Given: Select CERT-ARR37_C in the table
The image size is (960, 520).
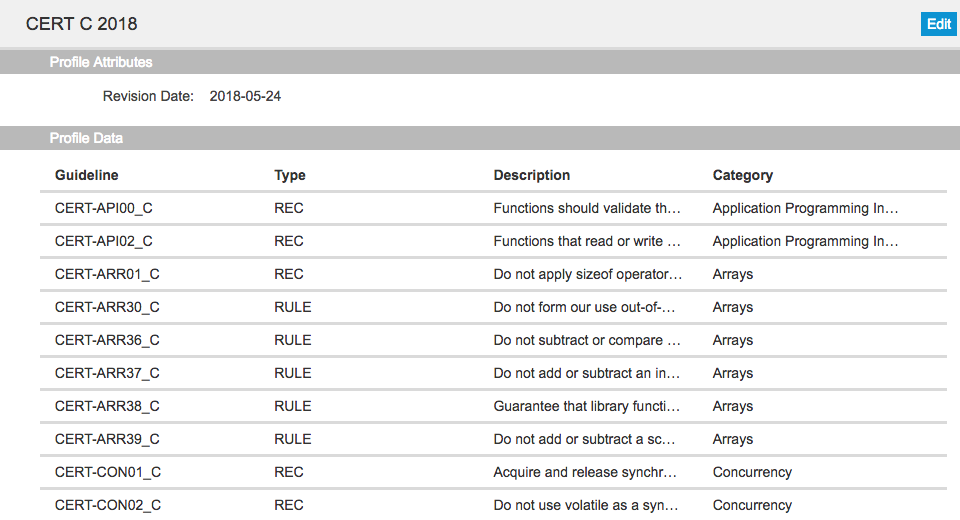Looking at the screenshot, I should pos(493,374).
